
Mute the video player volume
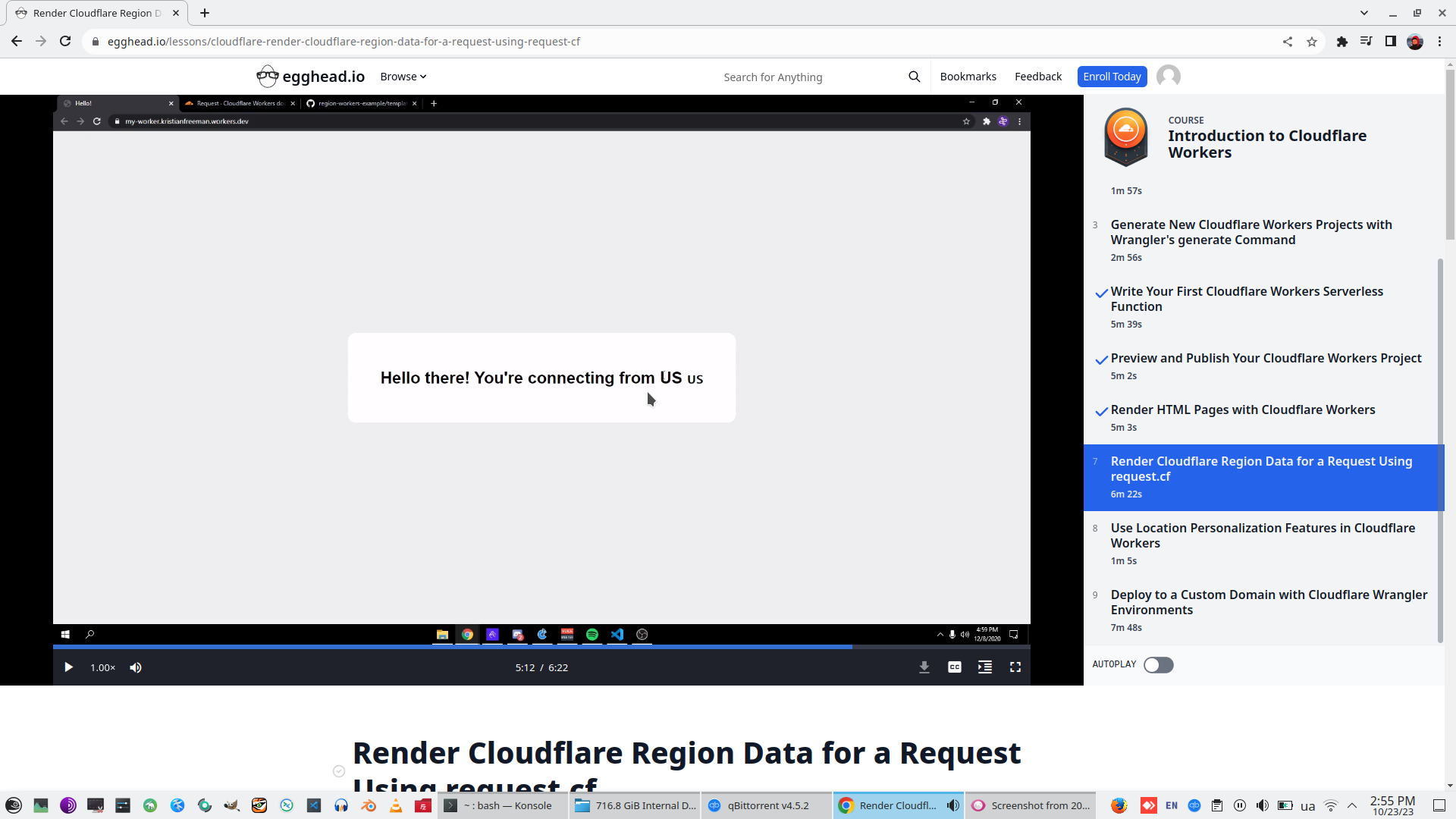tap(136, 667)
